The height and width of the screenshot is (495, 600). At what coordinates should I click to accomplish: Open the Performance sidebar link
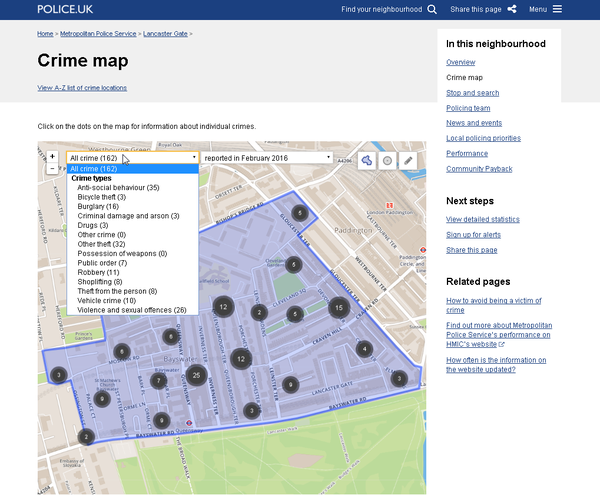467,153
